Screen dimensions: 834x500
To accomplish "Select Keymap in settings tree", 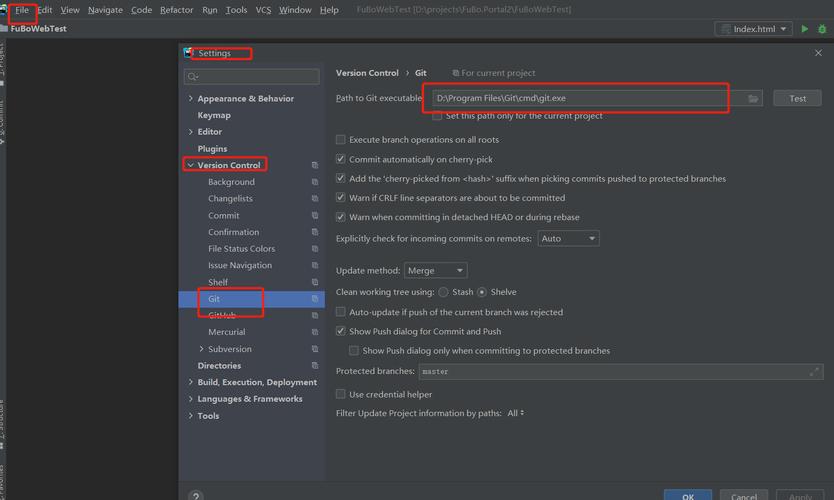I will pyautogui.click(x=214, y=115).
